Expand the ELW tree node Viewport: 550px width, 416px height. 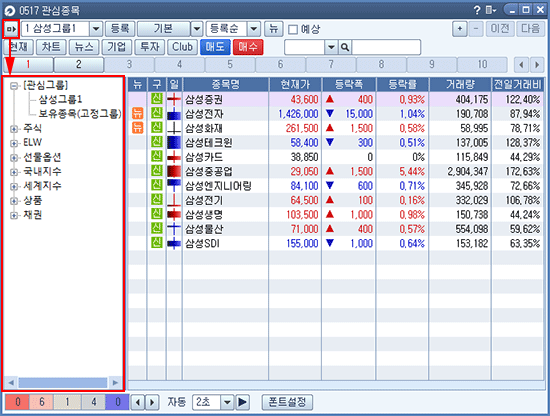pyautogui.click(x=14, y=143)
